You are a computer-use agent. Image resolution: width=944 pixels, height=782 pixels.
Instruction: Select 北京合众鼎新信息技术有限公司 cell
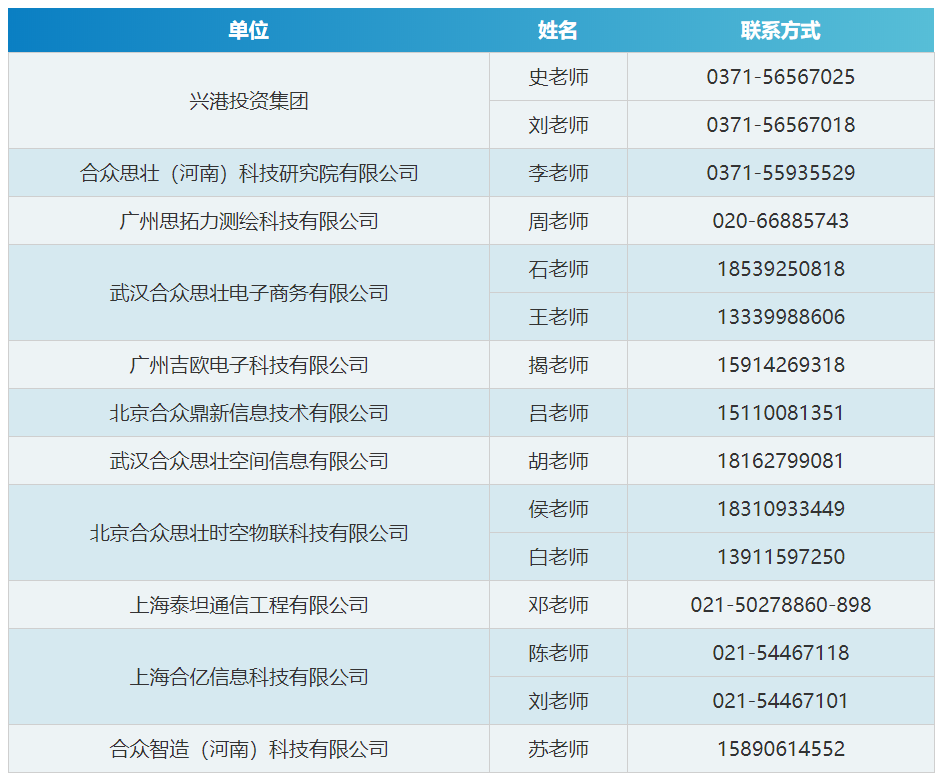[249, 413]
